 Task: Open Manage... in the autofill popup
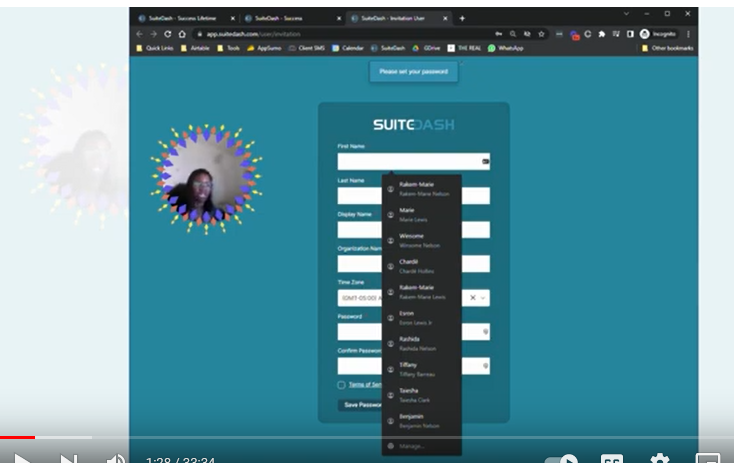(422, 446)
